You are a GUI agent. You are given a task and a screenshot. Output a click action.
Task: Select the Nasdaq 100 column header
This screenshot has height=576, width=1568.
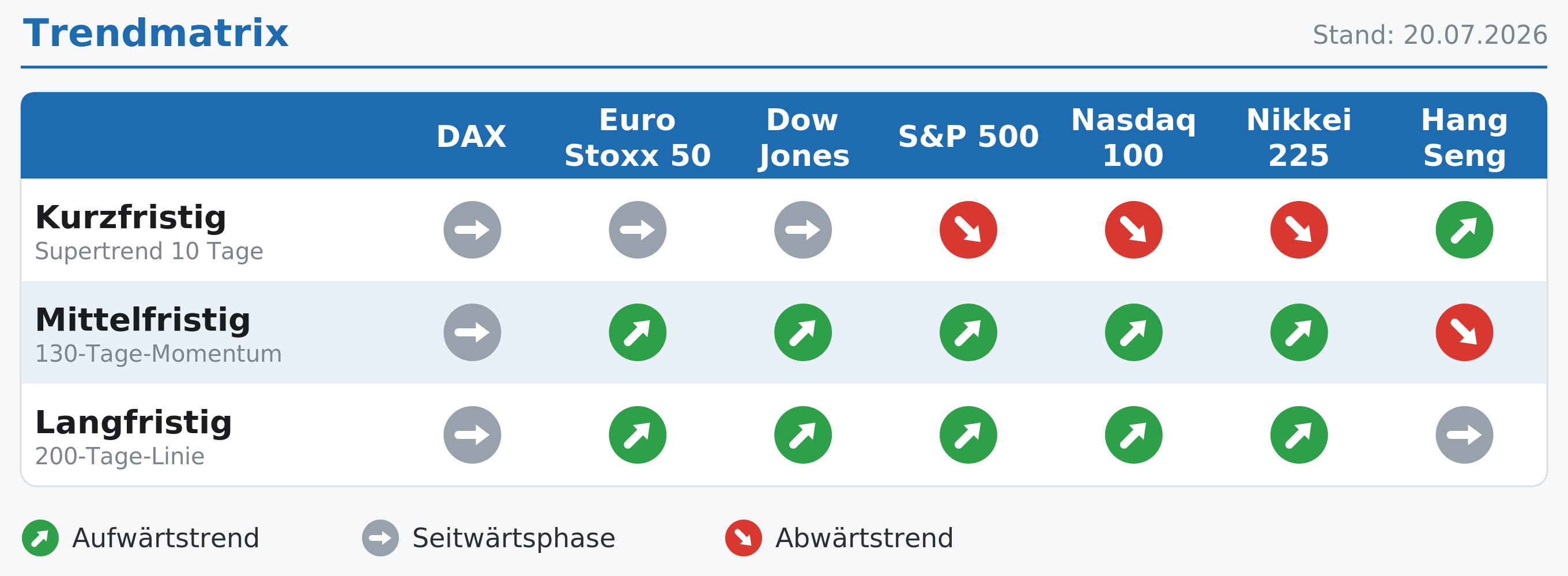pyautogui.click(x=1133, y=138)
